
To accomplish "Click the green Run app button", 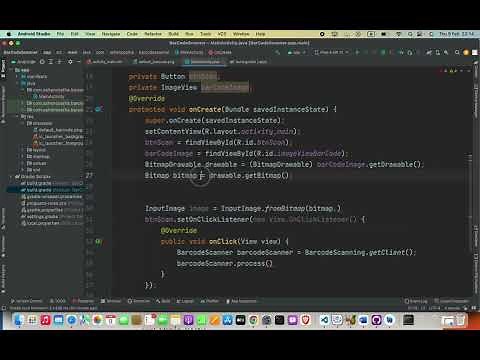I will pos(357,52).
